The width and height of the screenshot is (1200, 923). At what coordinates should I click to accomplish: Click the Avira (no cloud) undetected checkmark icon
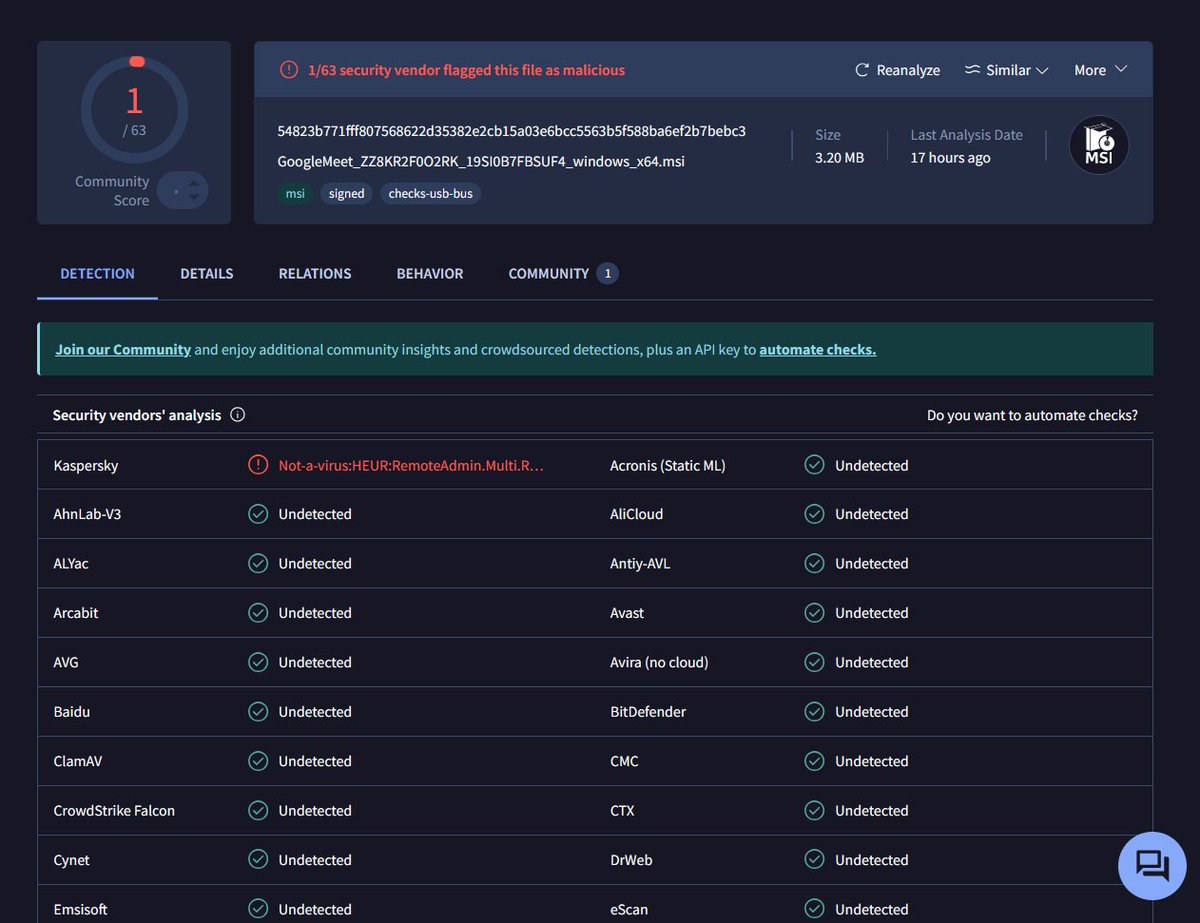pyautogui.click(x=815, y=662)
